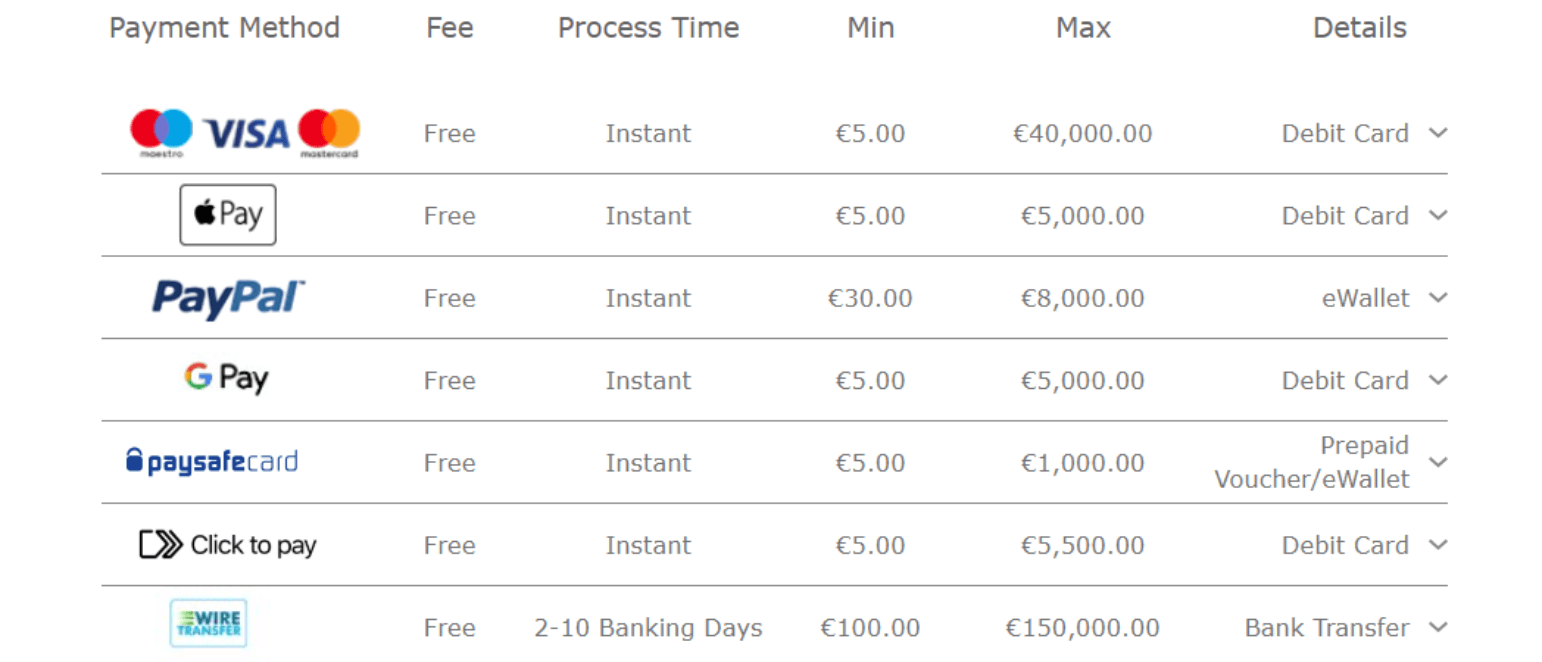Select the PayPal logo

pyautogui.click(x=226, y=297)
